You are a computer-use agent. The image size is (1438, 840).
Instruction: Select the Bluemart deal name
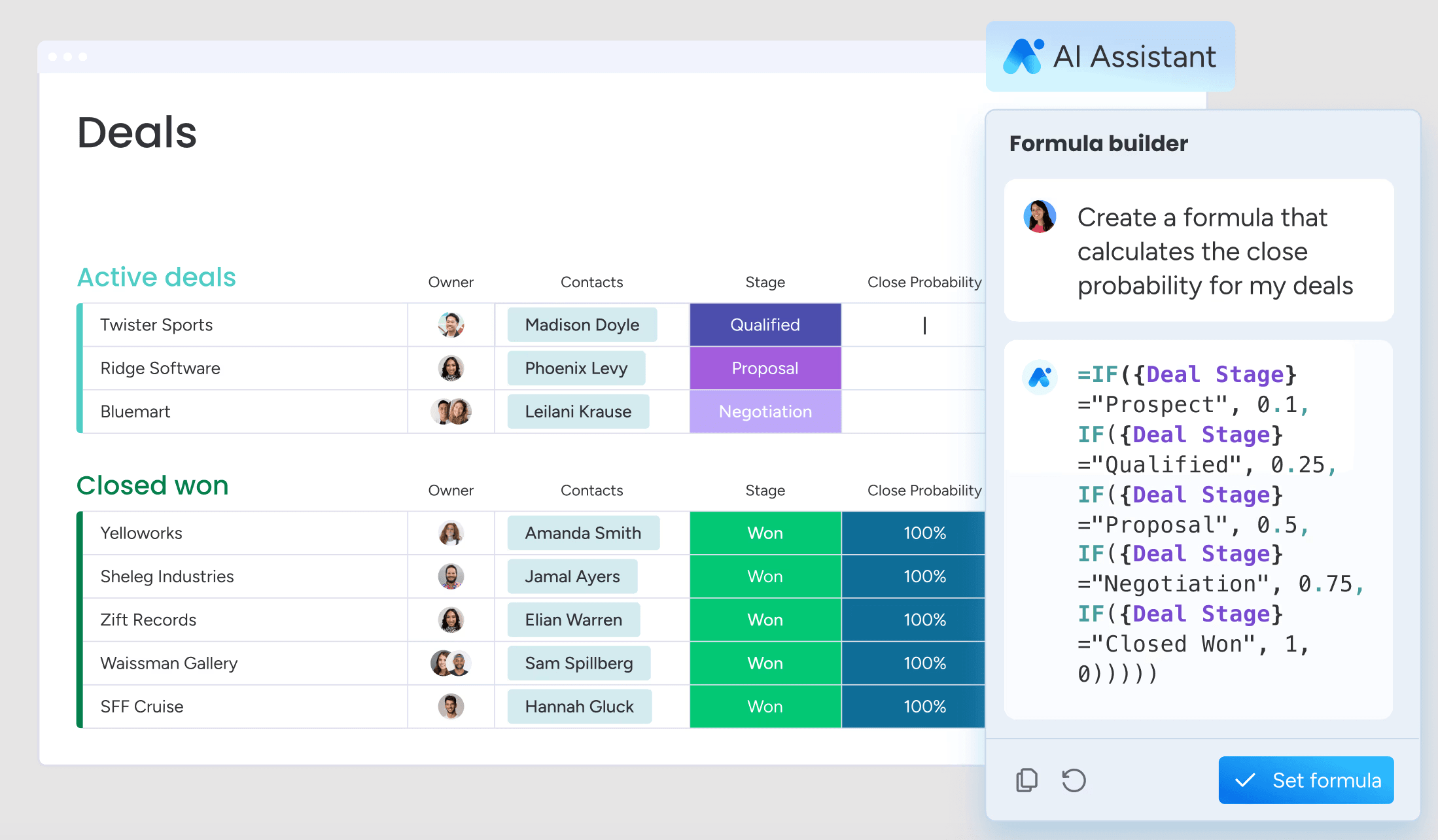pyautogui.click(x=135, y=411)
